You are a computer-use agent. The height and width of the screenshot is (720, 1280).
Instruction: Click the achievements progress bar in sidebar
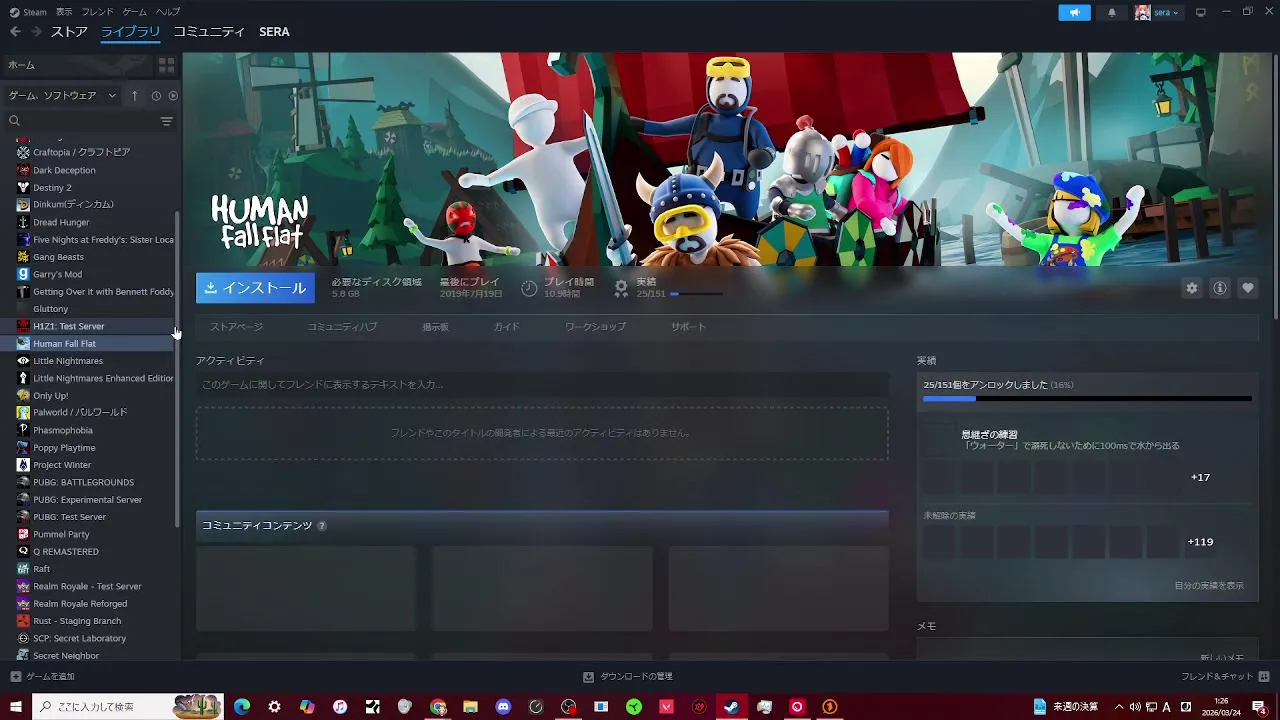click(1086, 399)
